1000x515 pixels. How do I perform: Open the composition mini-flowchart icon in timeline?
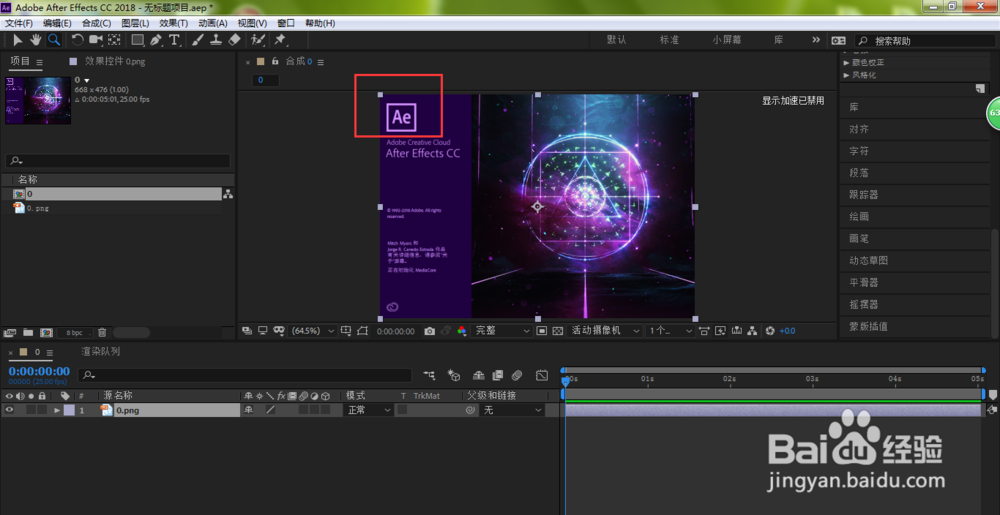[429, 375]
